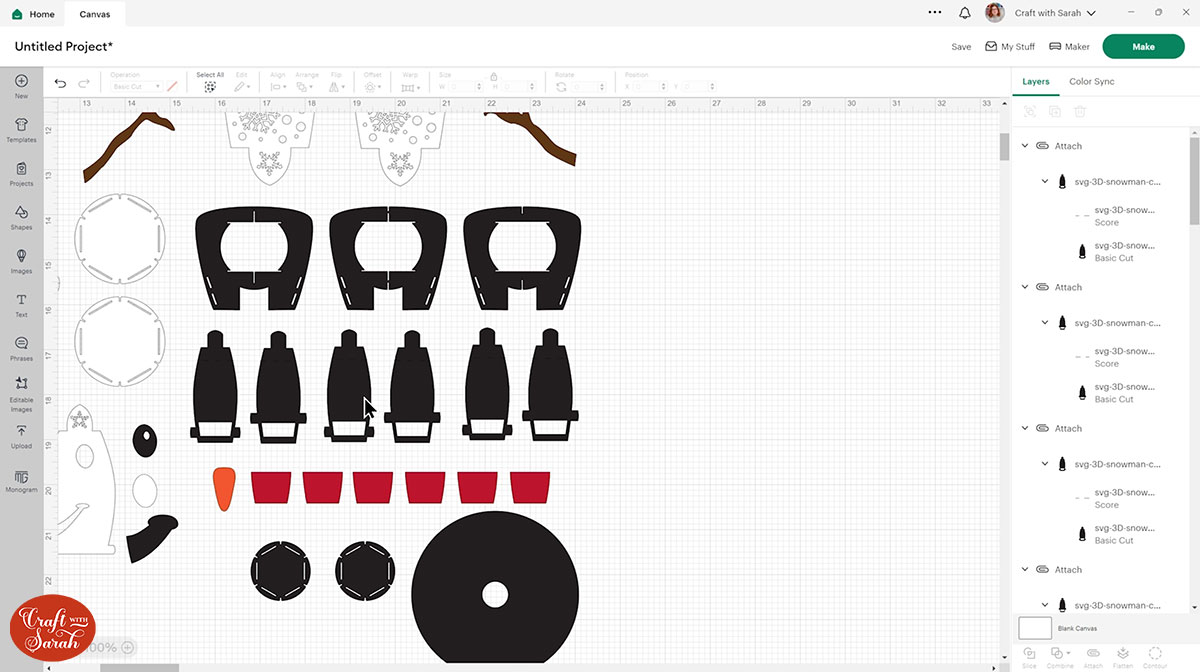
Task: Click the Group icon atop Layers panel
Action: pyautogui.click(x=1030, y=111)
